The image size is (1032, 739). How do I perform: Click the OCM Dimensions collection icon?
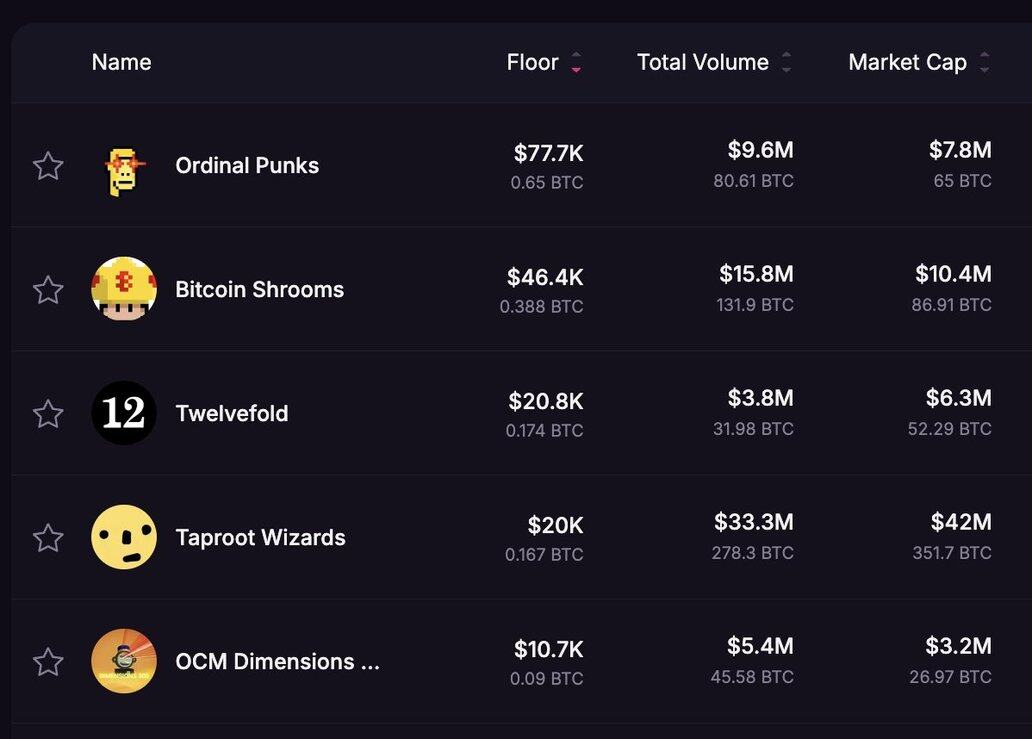(124, 661)
